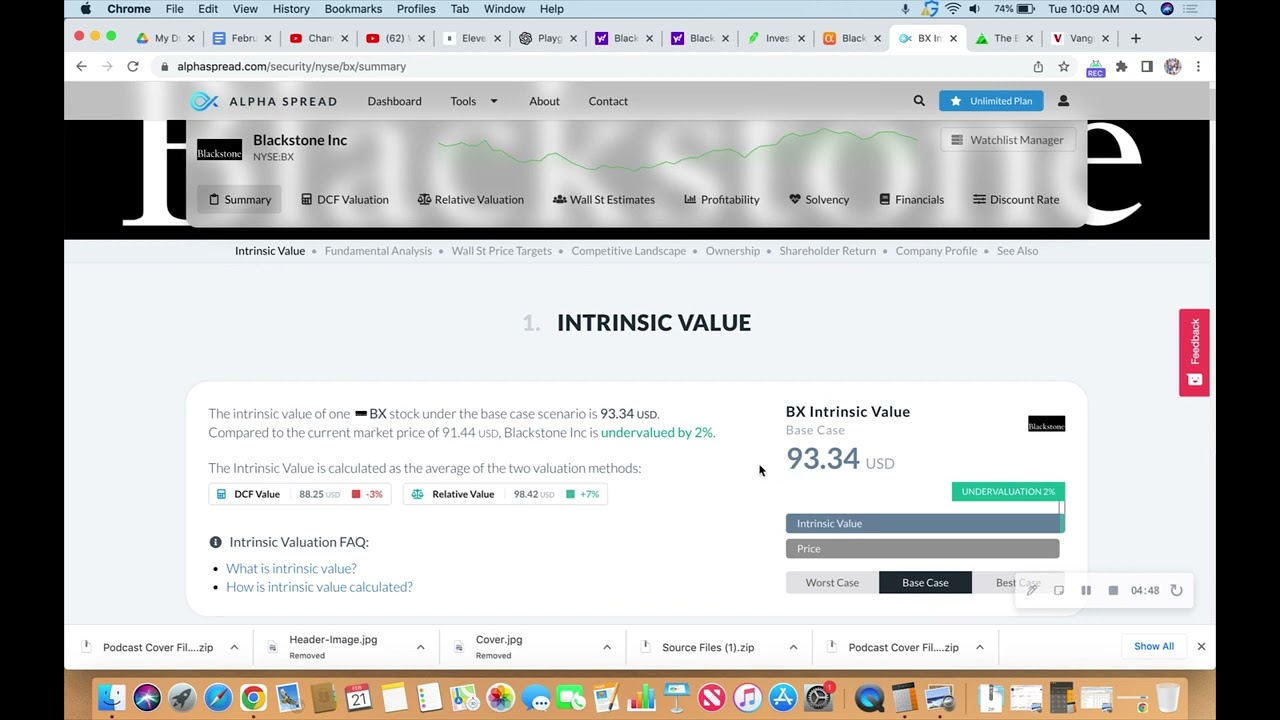Jump to Wall St Price Targets section

[x=501, y=251]
